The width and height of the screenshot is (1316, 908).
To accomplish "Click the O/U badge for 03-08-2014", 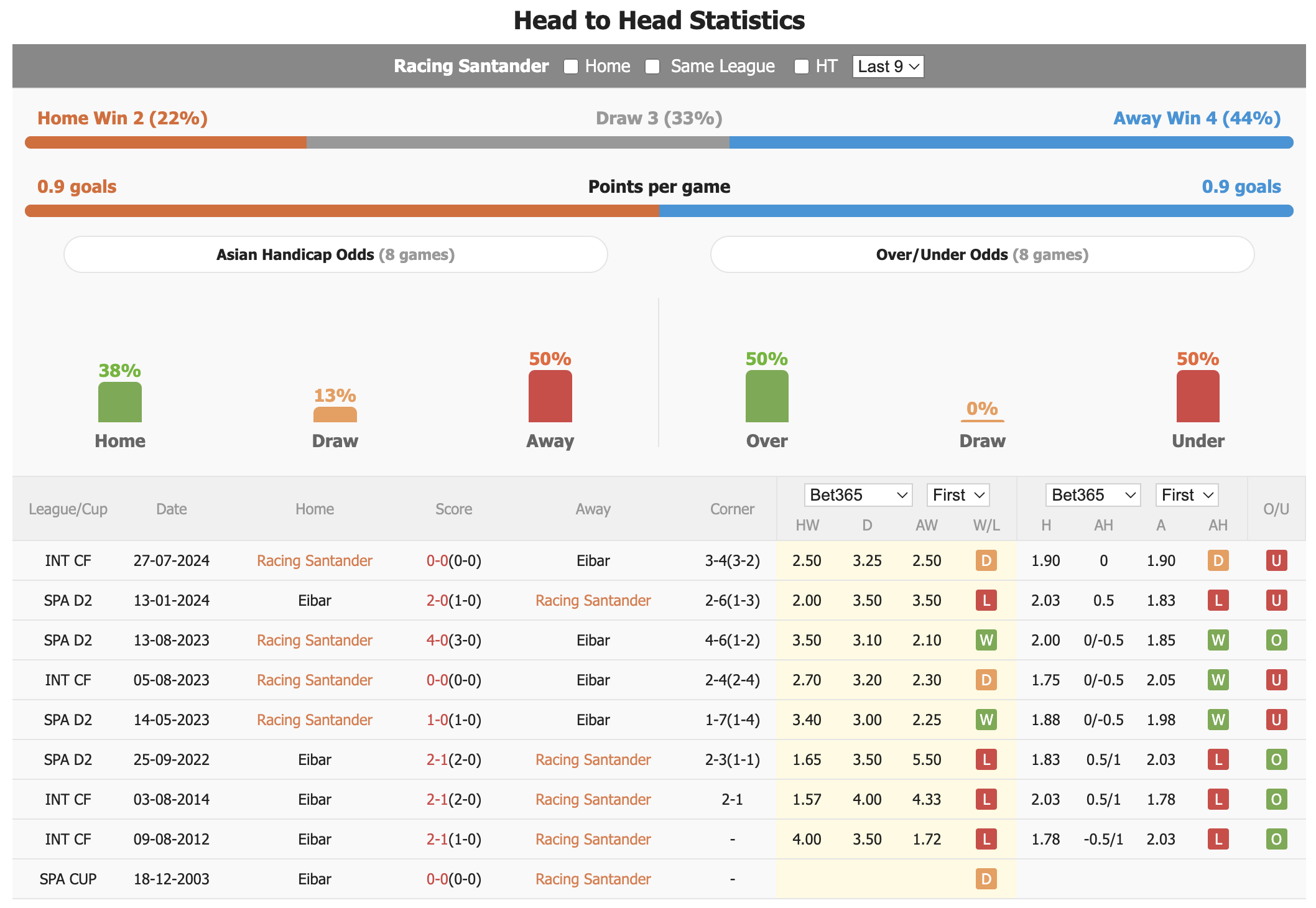I will pos(1276,799).
